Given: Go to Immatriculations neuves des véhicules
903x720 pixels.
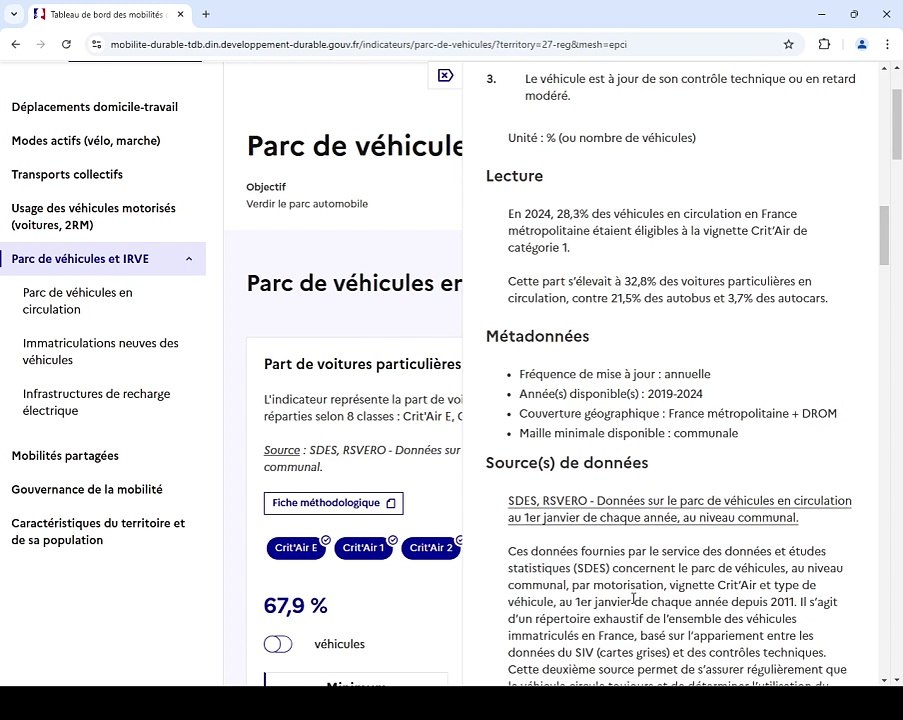Looking at the screenshot, I should (x=101, y=351).
